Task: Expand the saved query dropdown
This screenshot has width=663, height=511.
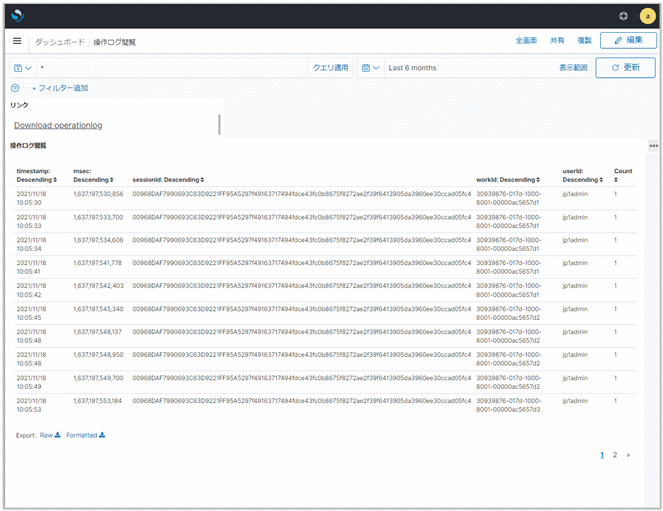Action: tap(21, 68)
